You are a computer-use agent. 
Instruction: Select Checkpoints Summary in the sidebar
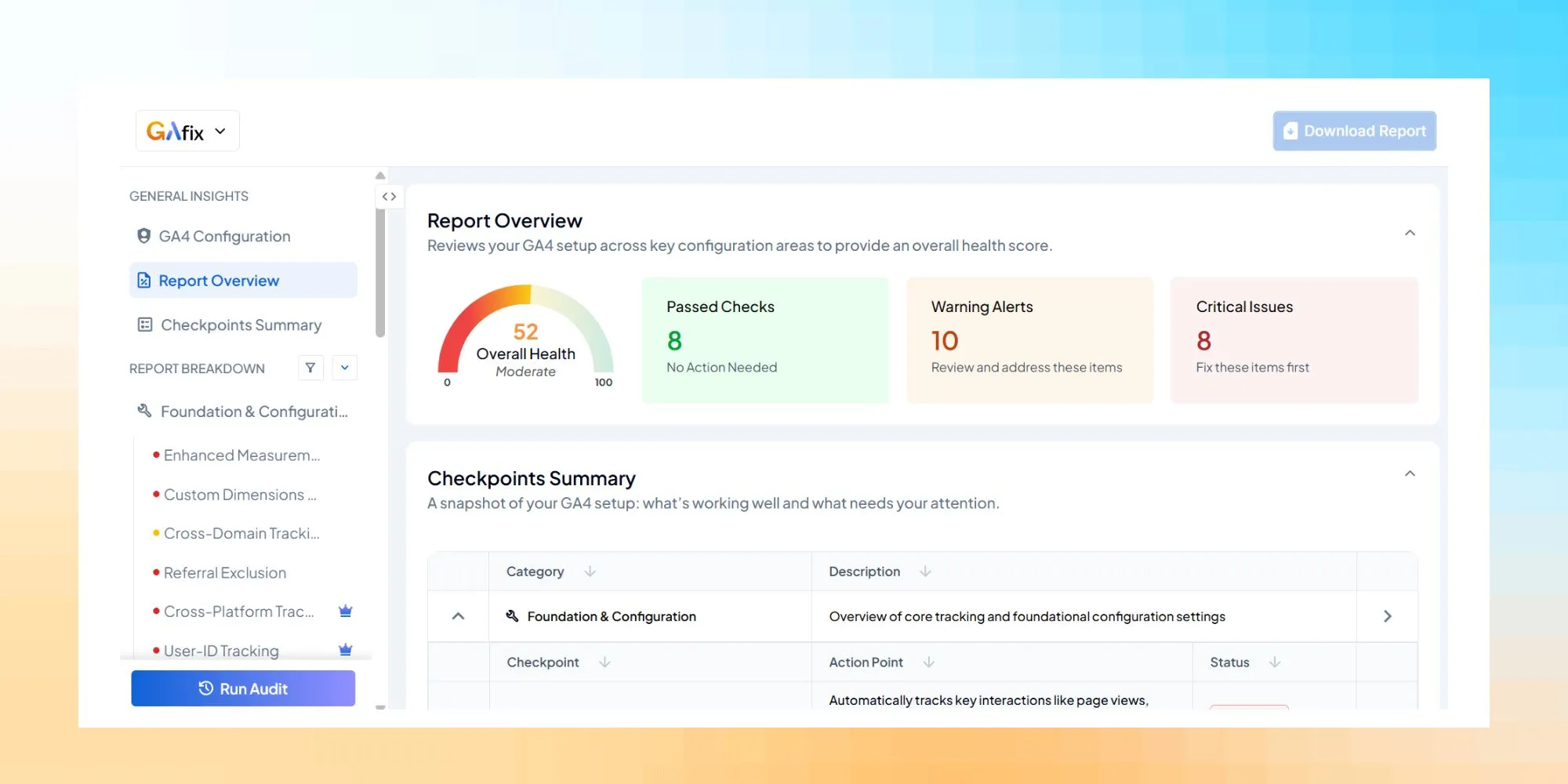click(x=240, y=325)
